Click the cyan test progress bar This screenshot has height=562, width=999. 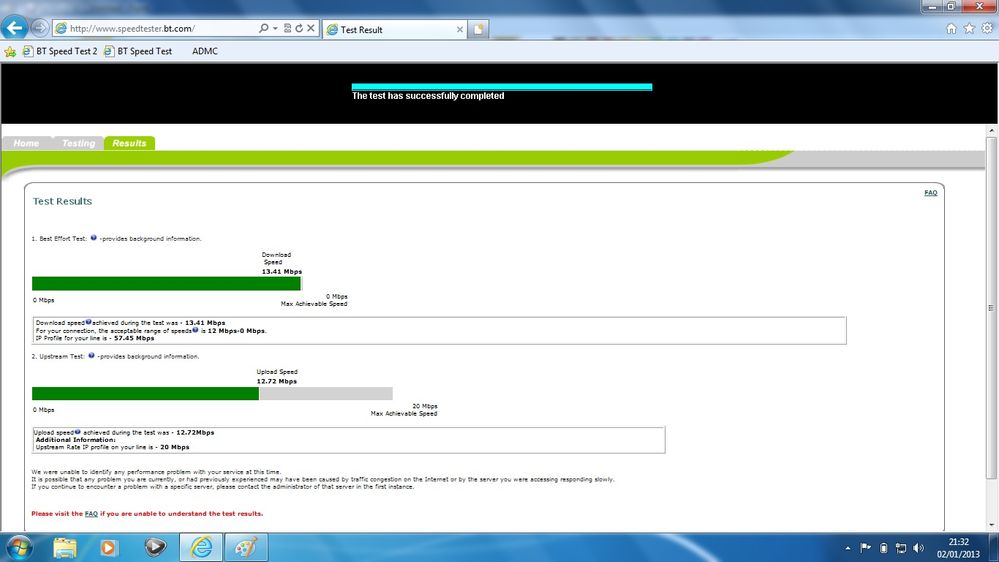501,87
